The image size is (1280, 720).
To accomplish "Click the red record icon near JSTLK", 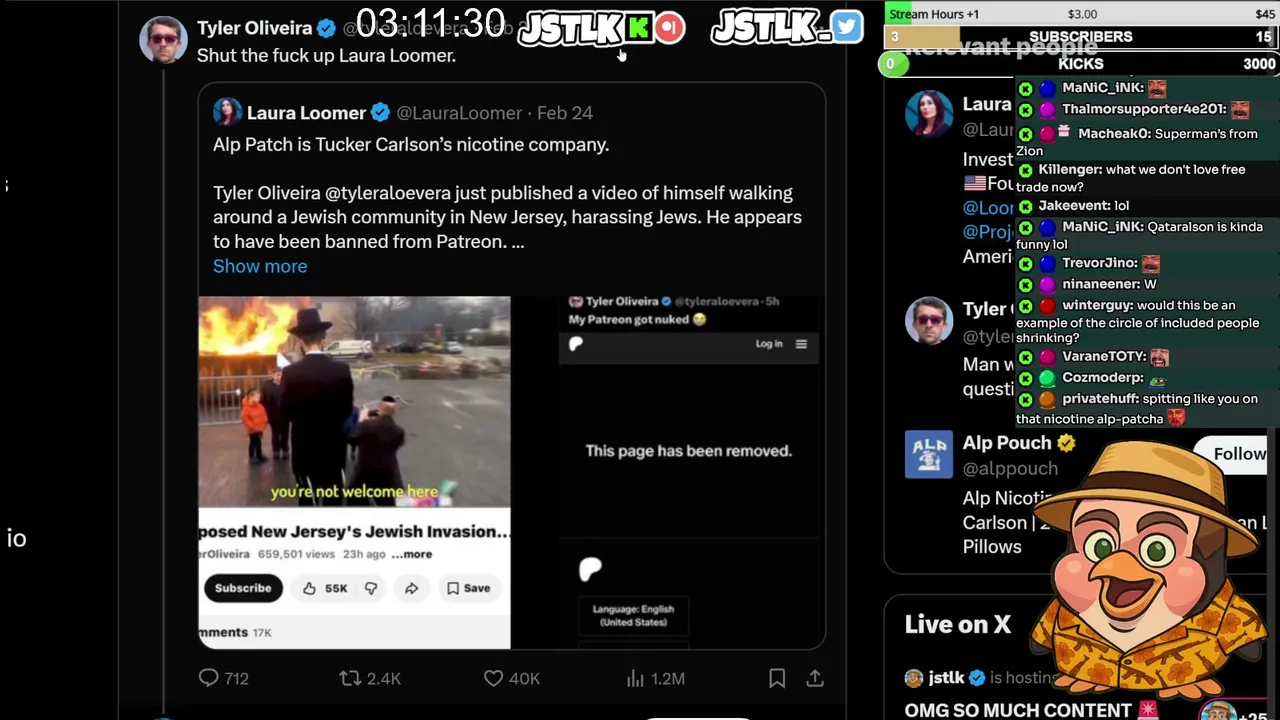I will pos(670,28).
